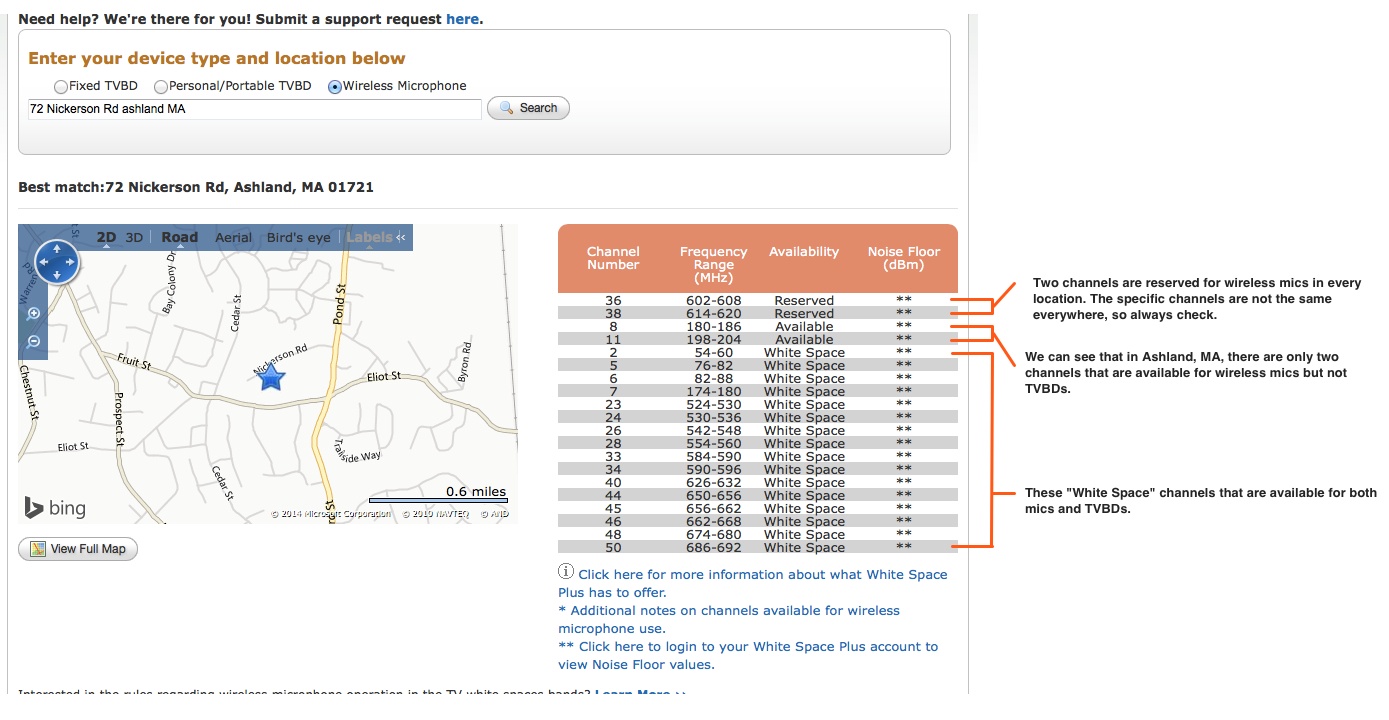Click frequency cell 530-536

[713, 417]
